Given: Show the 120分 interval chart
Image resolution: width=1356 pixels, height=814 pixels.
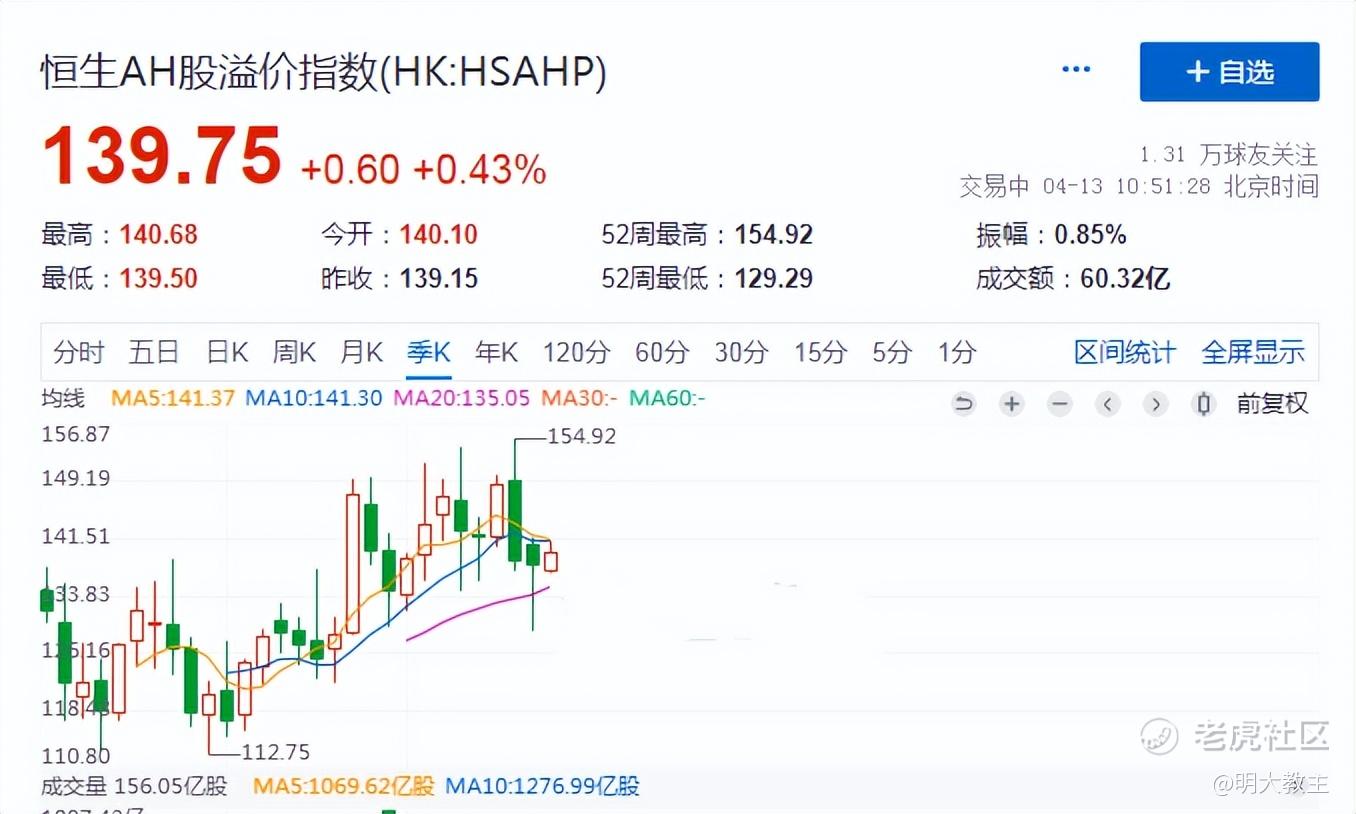Looking at the screenshot, I should (577, 352).
